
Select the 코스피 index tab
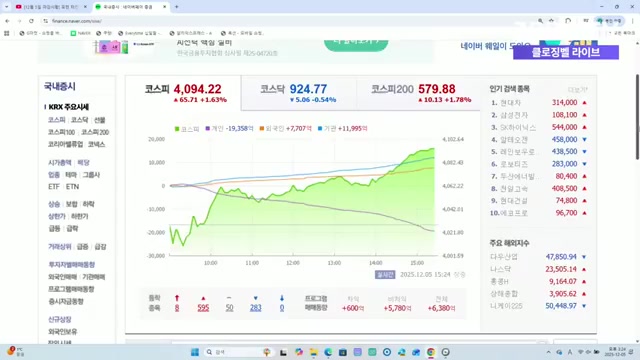[x=183, y=93]
